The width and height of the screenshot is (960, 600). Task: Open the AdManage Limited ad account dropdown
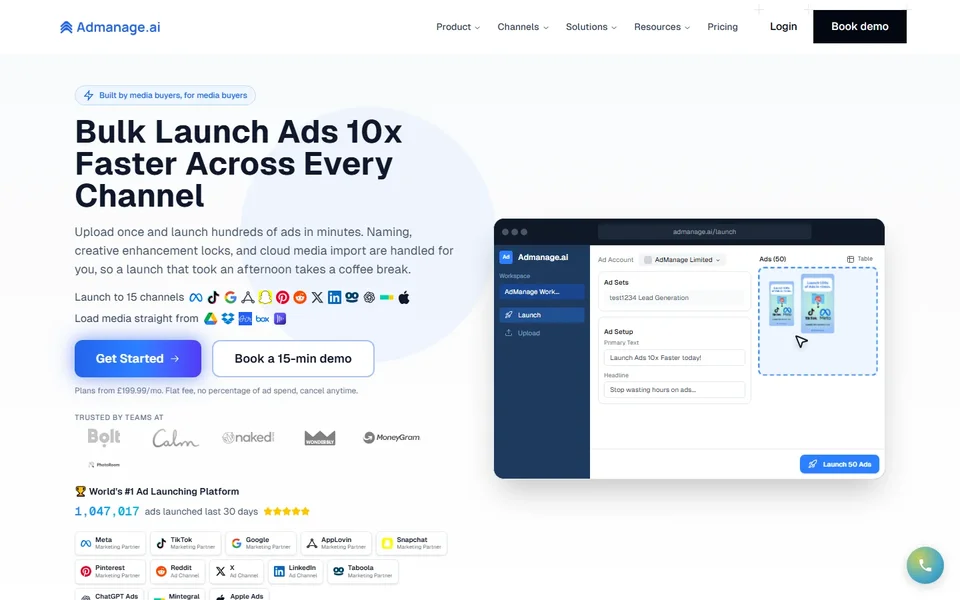[682, 260]
